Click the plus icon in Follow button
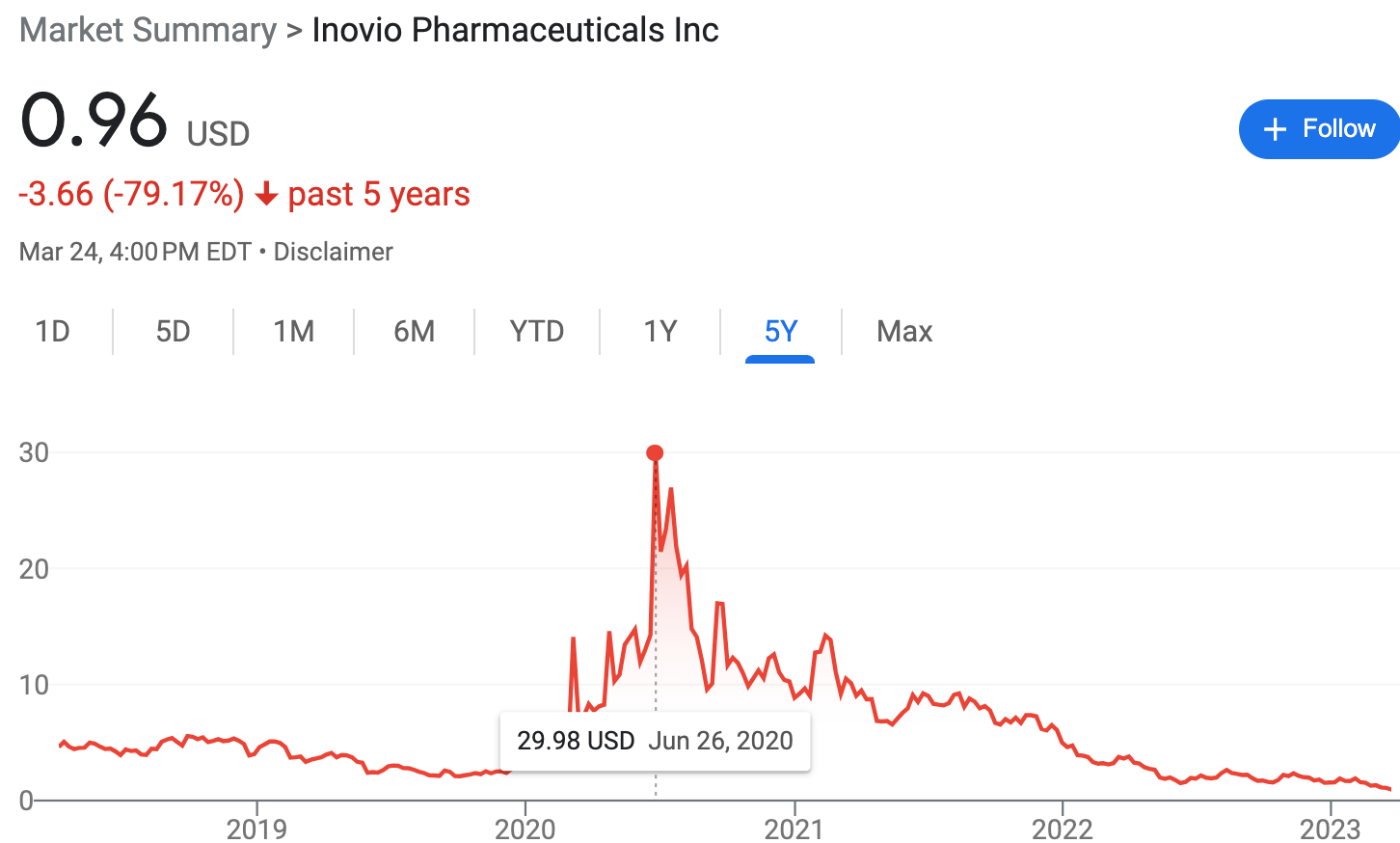This screenshot has height=843, width=1400. 1275,129
